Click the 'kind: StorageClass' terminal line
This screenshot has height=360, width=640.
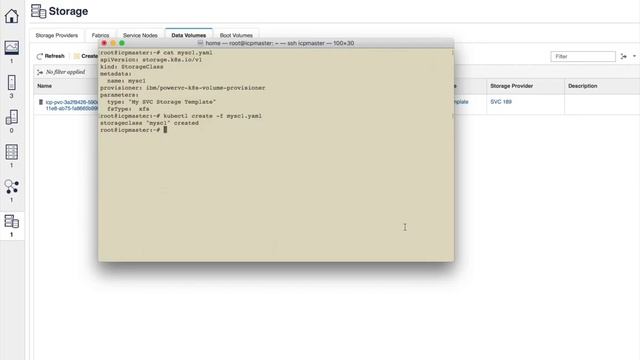[x=131, y=67]
